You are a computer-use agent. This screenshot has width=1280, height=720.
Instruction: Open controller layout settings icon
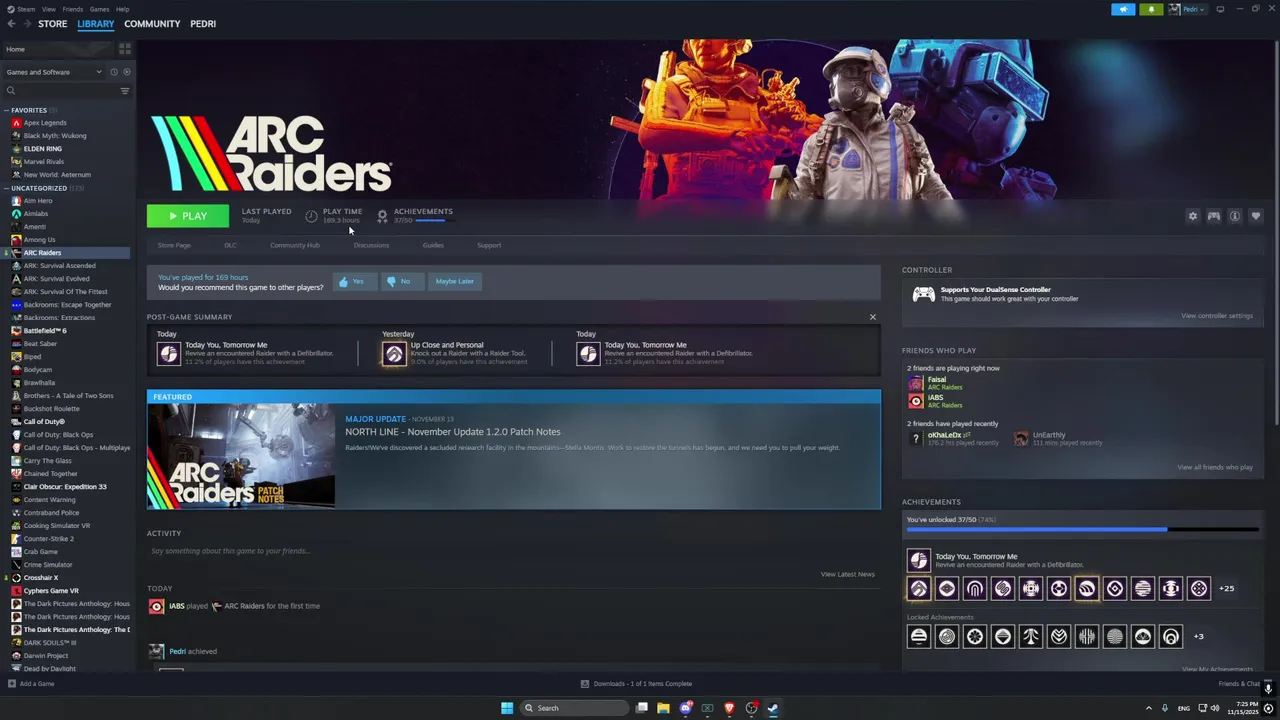tap(1213, 216)
